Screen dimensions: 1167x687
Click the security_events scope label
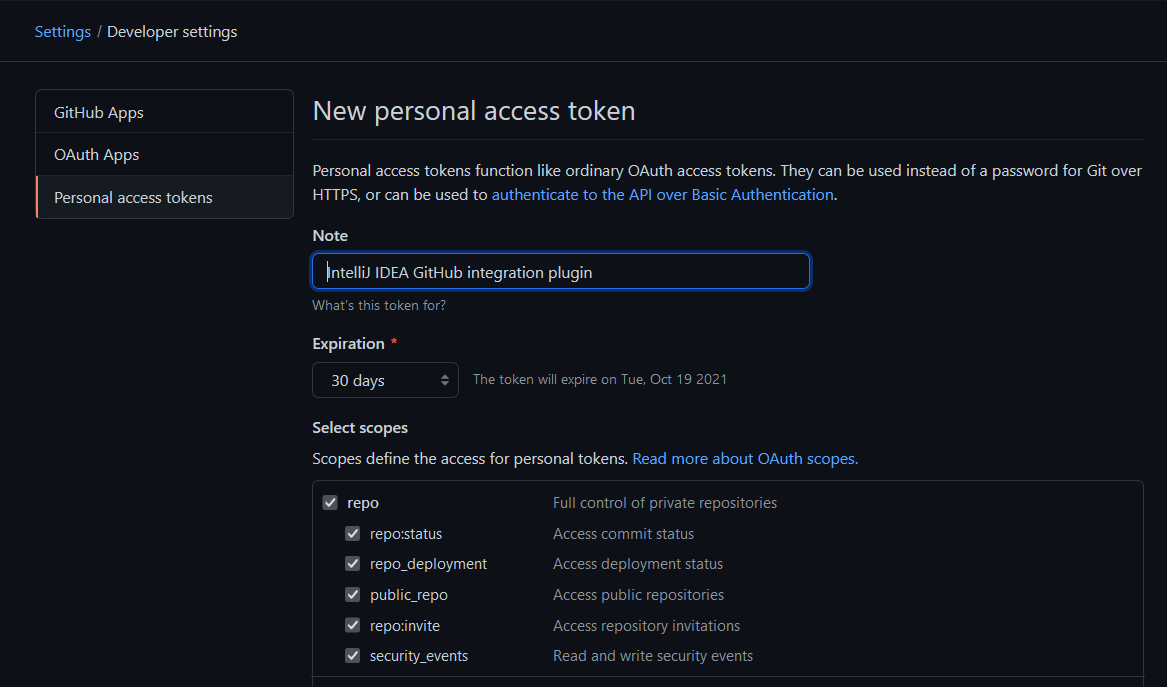[418, 656]
